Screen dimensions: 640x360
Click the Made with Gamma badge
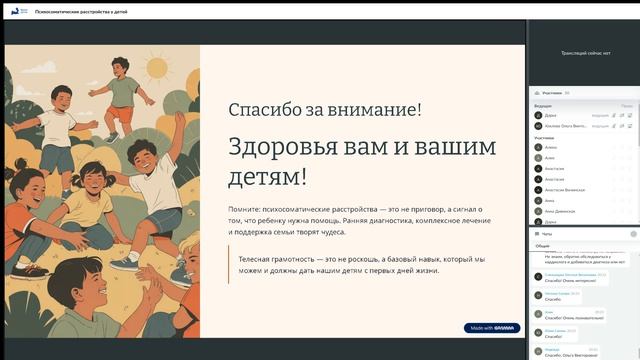[492, 328]
